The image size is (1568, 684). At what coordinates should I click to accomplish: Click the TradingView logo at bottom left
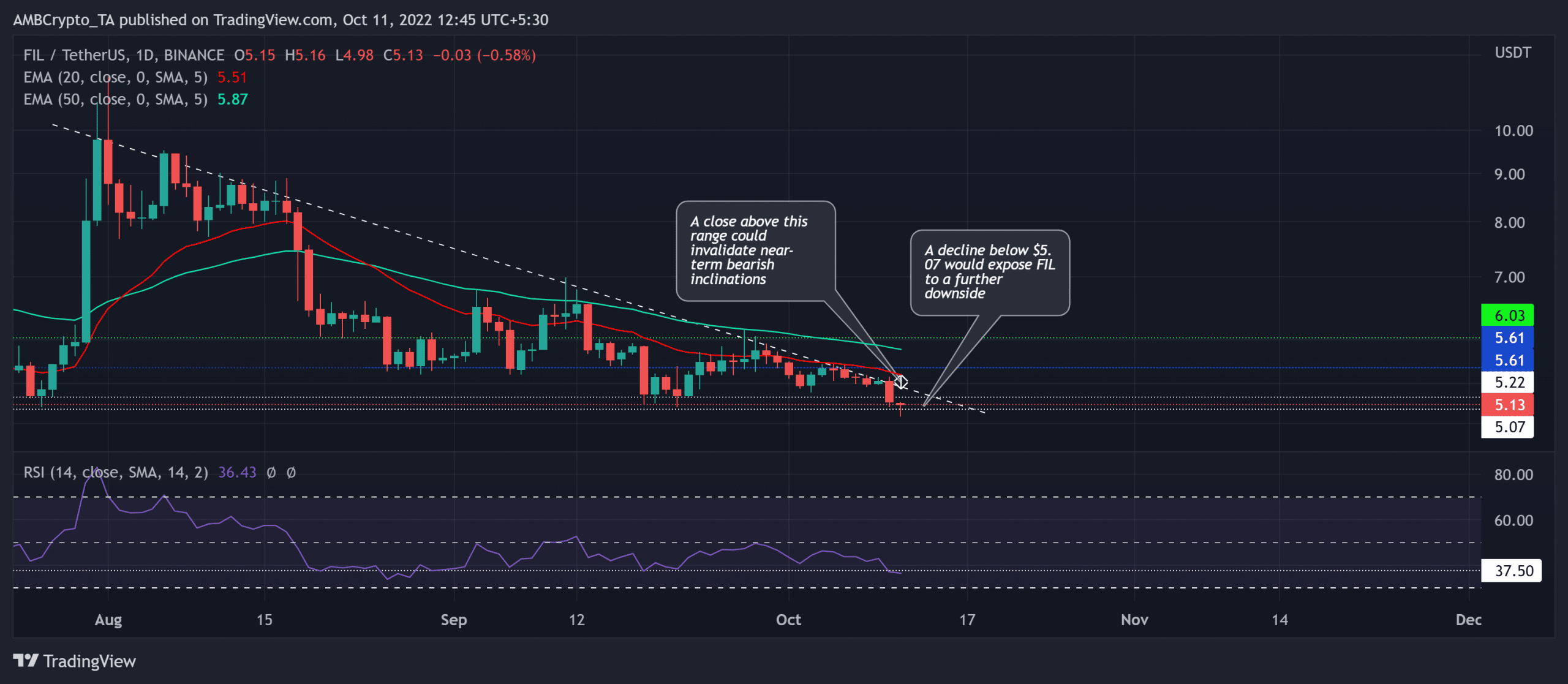point(74,661)
